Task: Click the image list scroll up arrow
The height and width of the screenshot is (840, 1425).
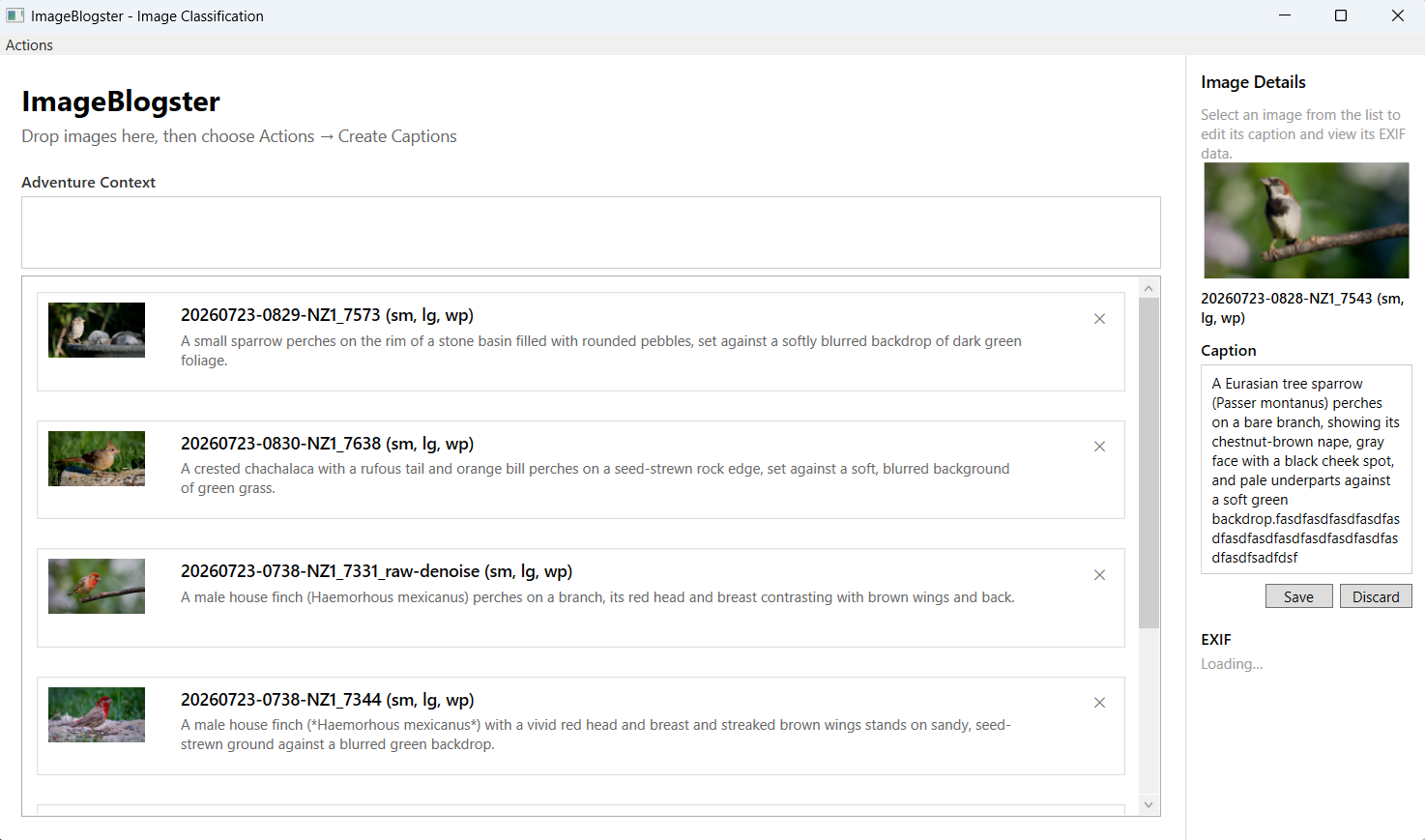Action: click(x=1149, y=288)
